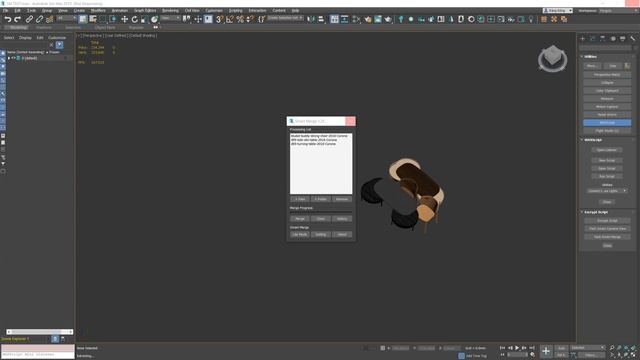The height and width of the screenshot is (360, 640).
Task: Open the MAXScript Utilities dropdown list
Action: click(x=607, y=191)
